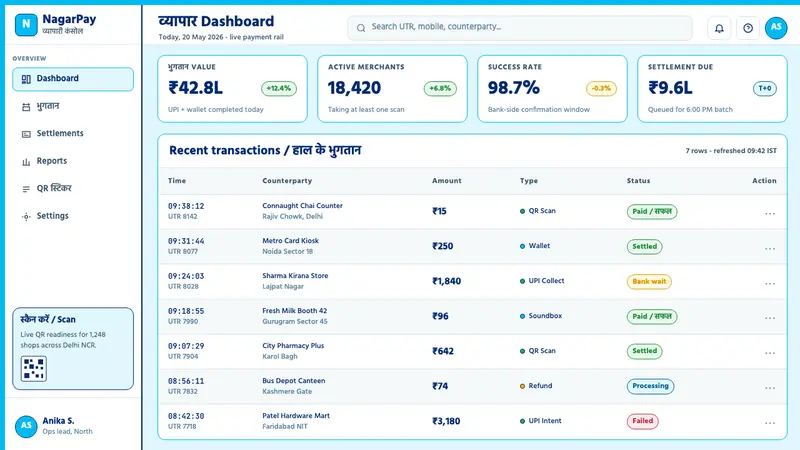
Task: Open action menu for Fresh Milk Booth 42
Action: click(x=769, y=318)
